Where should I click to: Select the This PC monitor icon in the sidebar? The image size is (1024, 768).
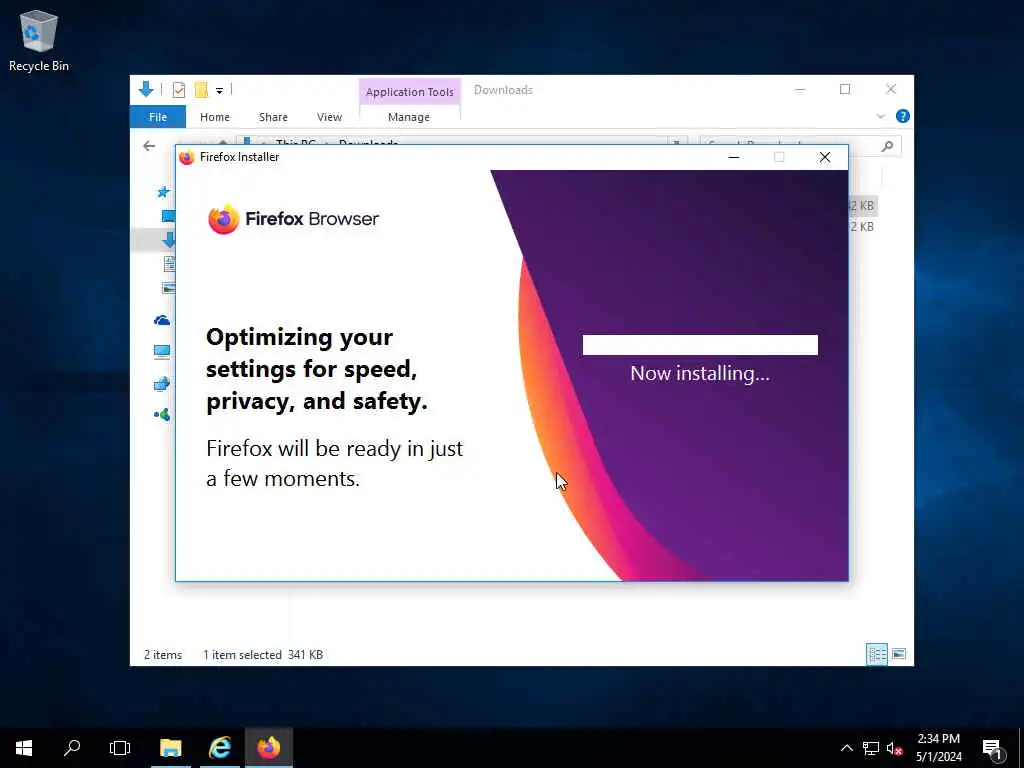click(x=162, y=352)
